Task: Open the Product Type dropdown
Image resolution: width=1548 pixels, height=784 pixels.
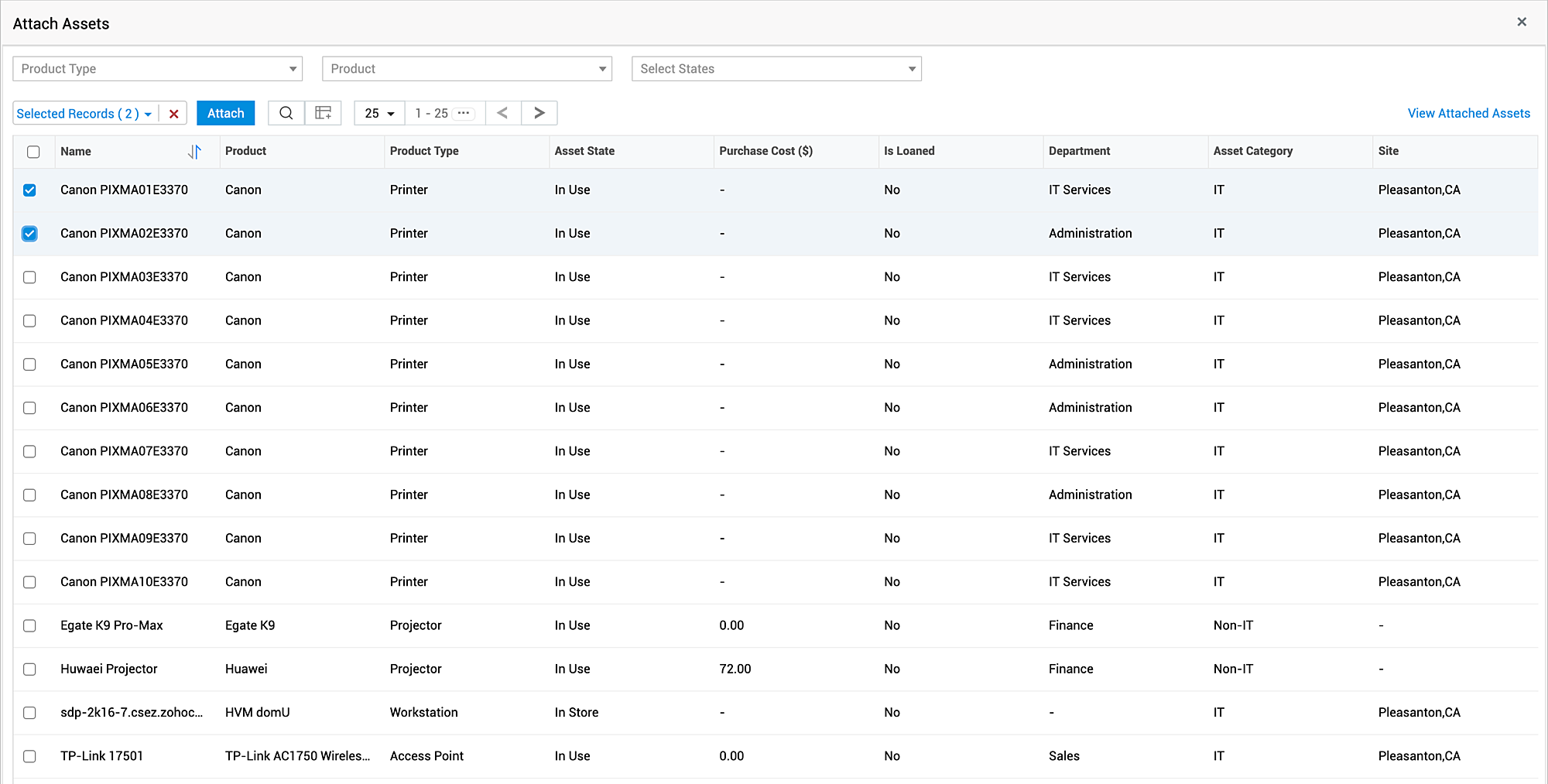Action: pyautogui.click(x=157, y=69)
